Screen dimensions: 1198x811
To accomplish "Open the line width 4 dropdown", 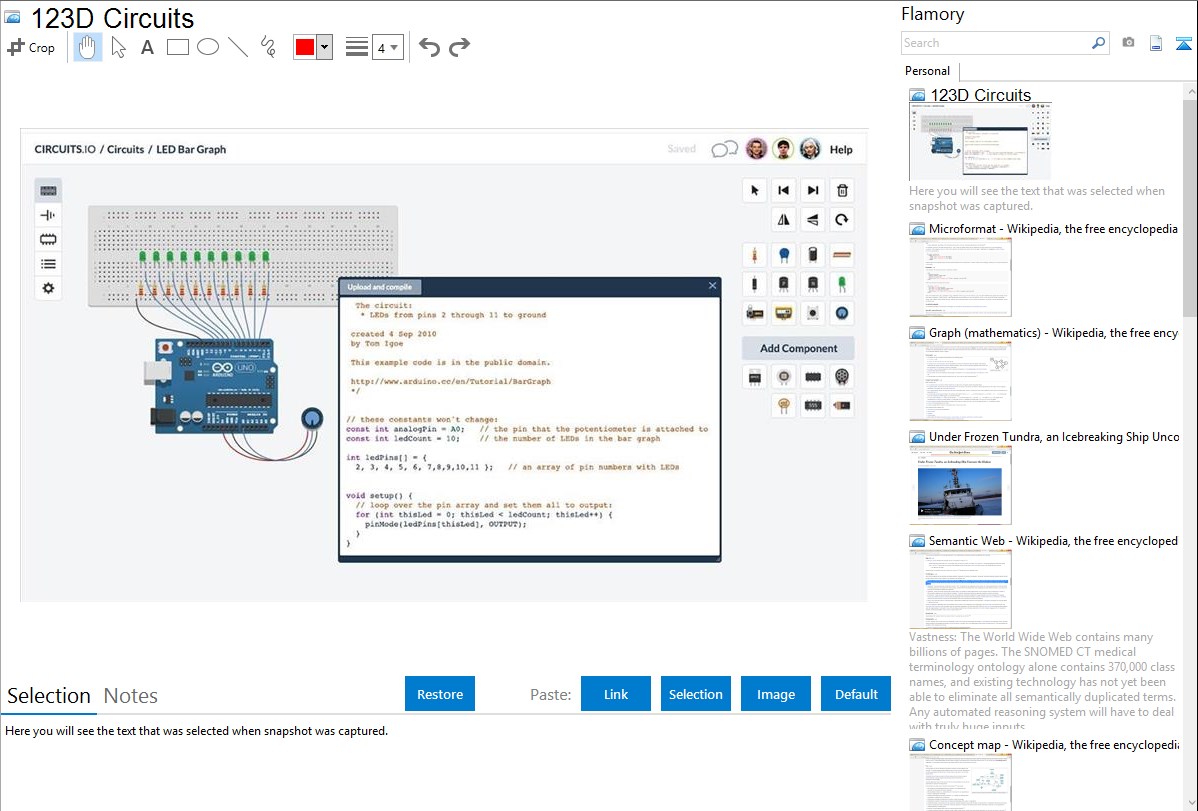I will 387,48.
